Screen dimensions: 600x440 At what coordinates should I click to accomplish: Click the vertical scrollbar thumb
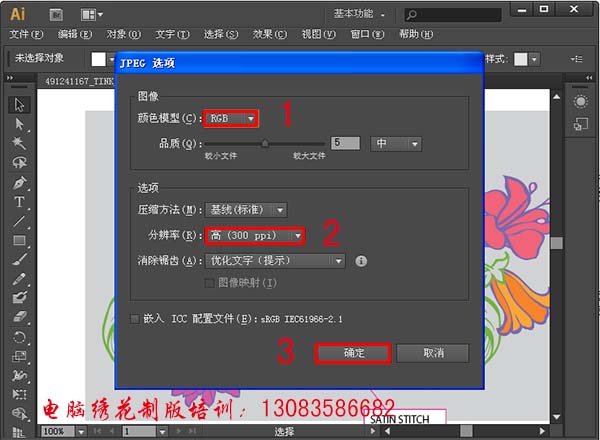pos(557,243)
